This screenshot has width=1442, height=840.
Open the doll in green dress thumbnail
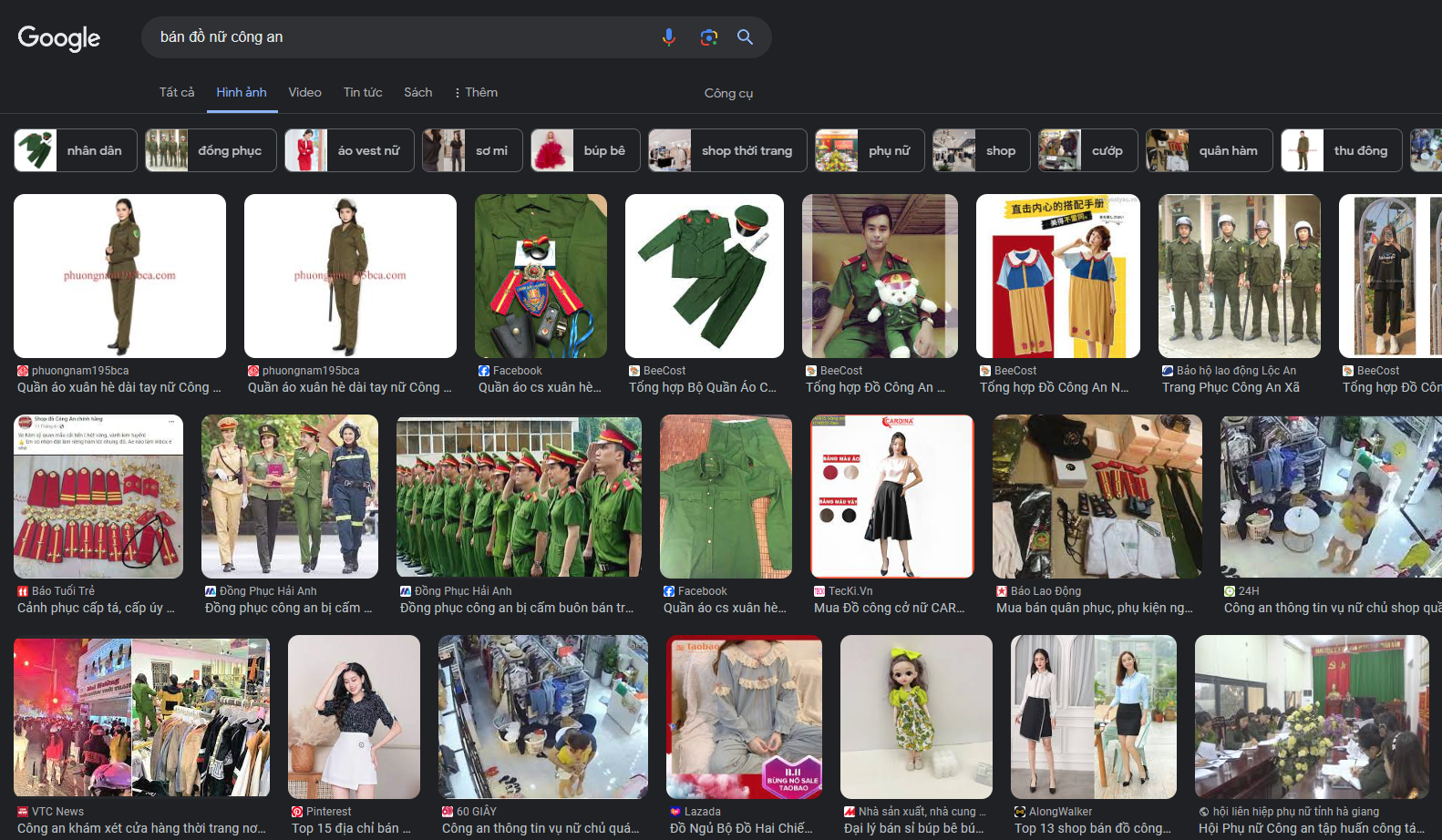coord(916,717)
